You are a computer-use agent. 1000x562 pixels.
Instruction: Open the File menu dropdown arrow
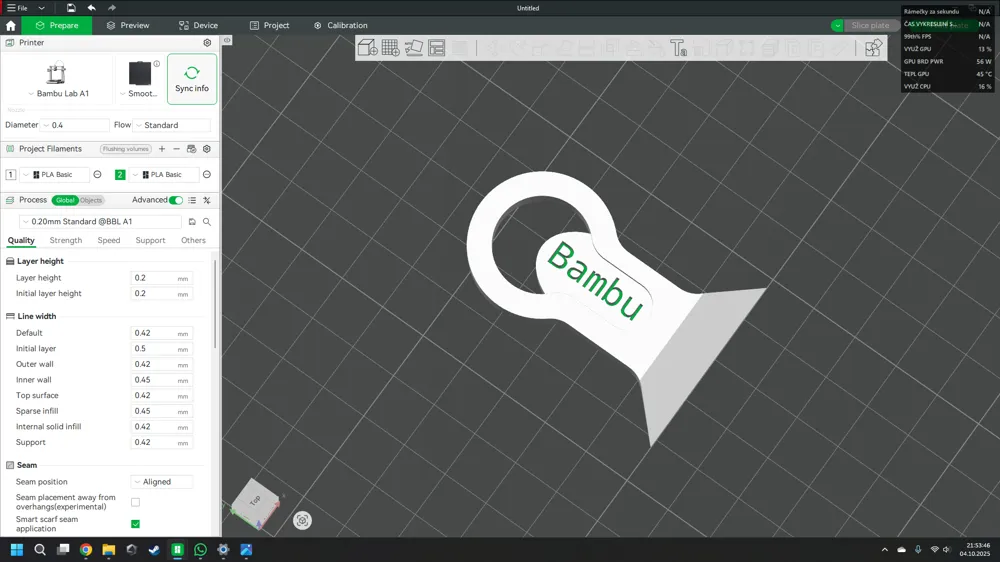(x=41, y=8)
